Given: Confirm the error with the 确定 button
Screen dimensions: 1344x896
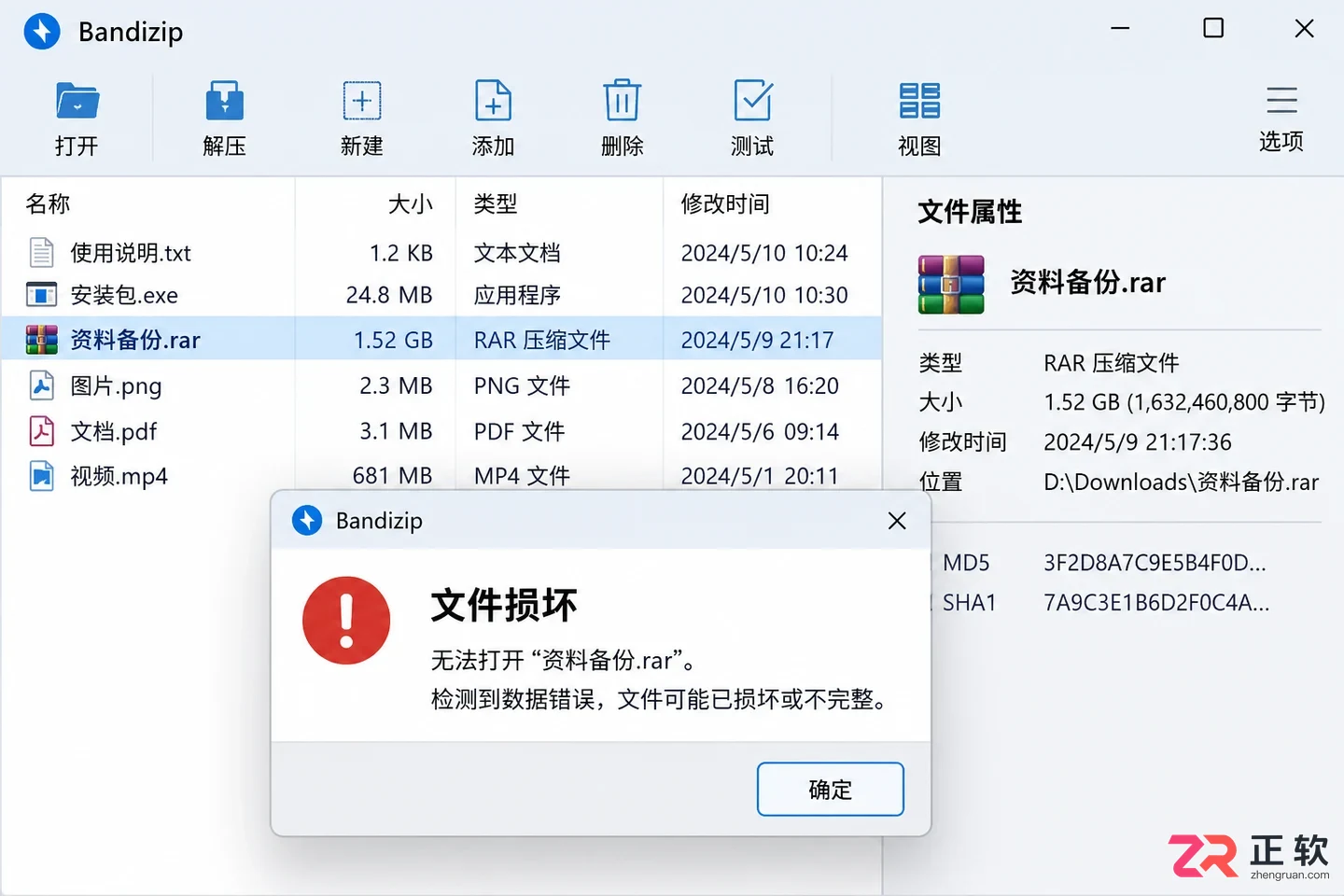Looking at the screenshot, I should pos(831,790).
